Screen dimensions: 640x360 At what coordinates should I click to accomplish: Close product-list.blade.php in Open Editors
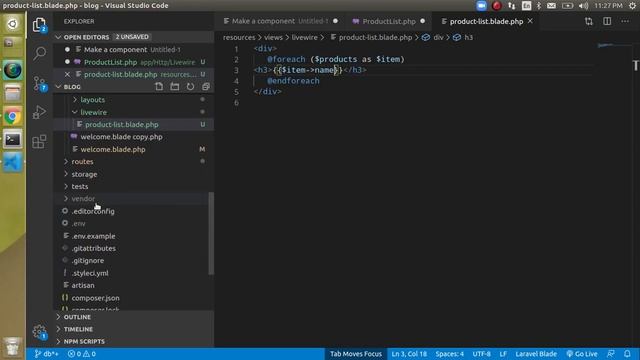coord(67,74)
